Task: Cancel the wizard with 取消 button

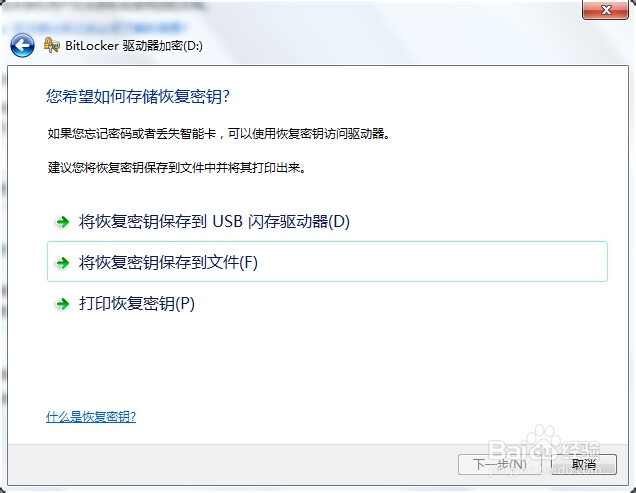Action: (x=584, y=464)
